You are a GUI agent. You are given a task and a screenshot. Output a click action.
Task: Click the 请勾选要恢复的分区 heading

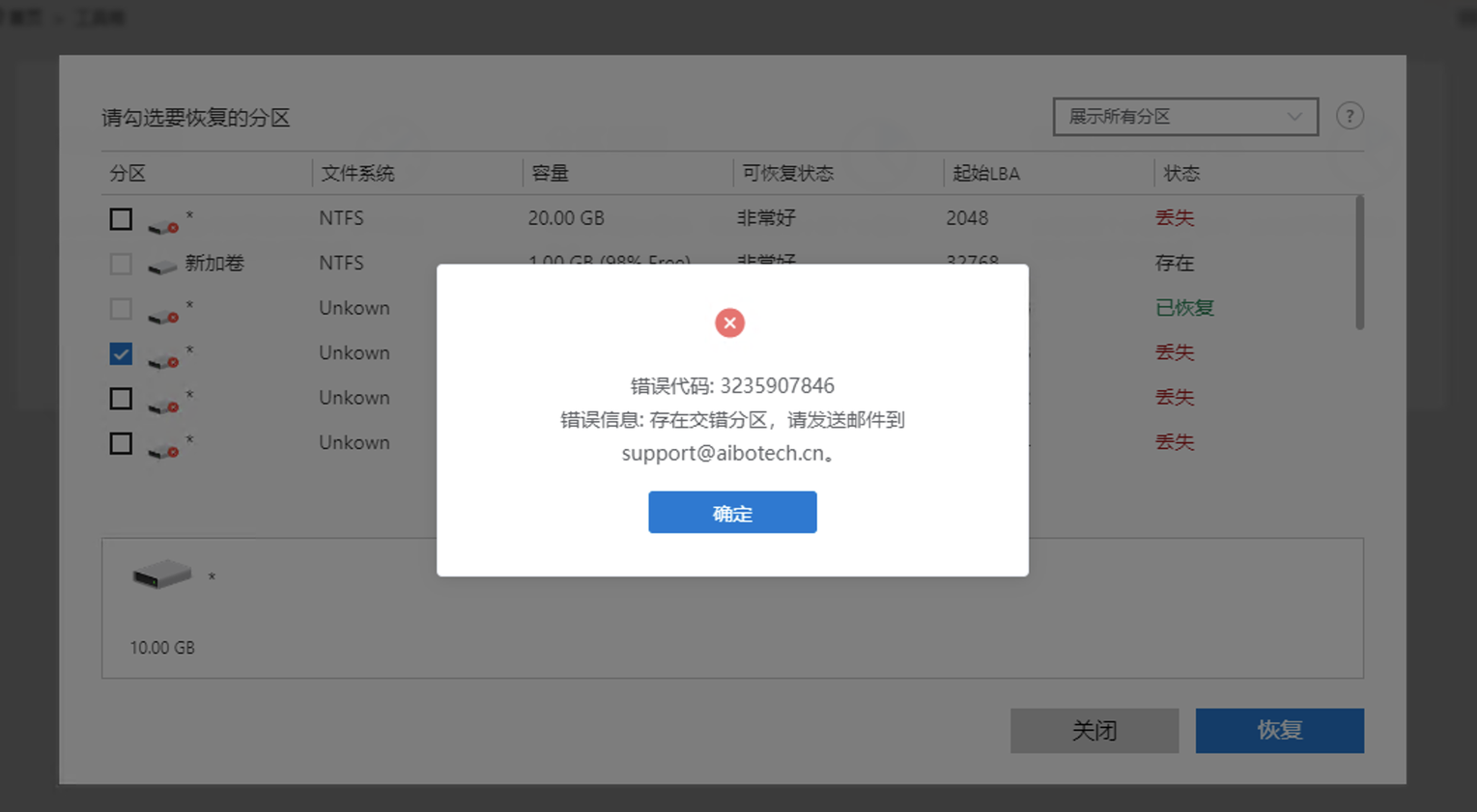click(196, 118)
